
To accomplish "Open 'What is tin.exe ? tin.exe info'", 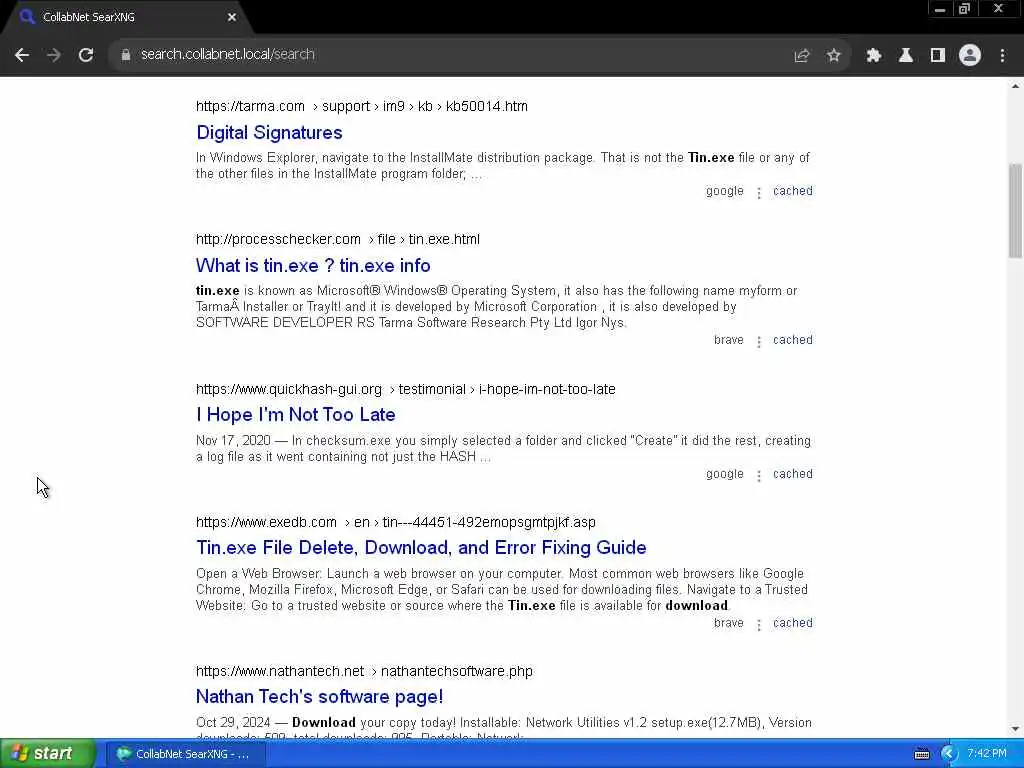I will (x=313, y=266).
